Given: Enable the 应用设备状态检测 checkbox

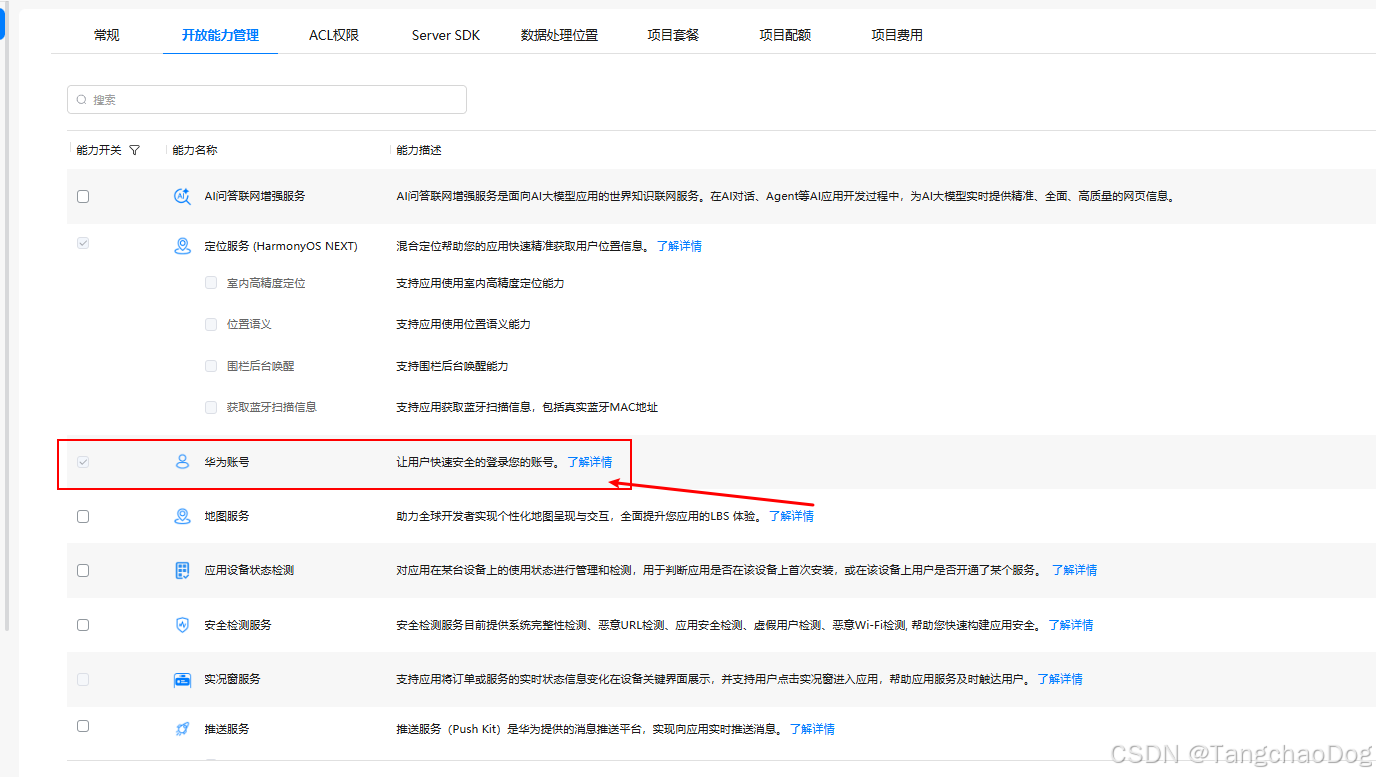Looking at the screenshot, I should pyautogui.click(x=83, y=570).
